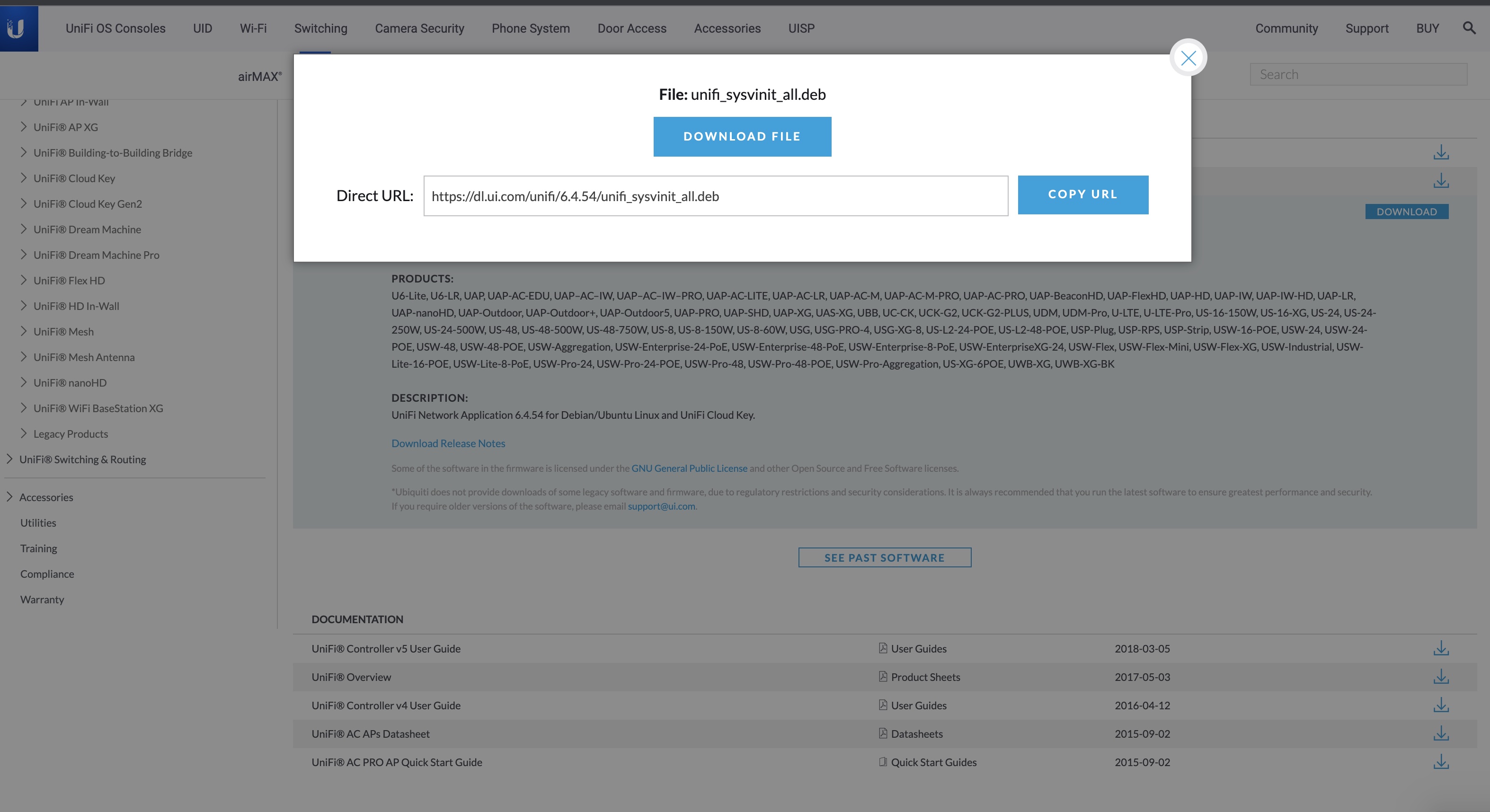Open Phone System menu item

(x=531, y=28)
